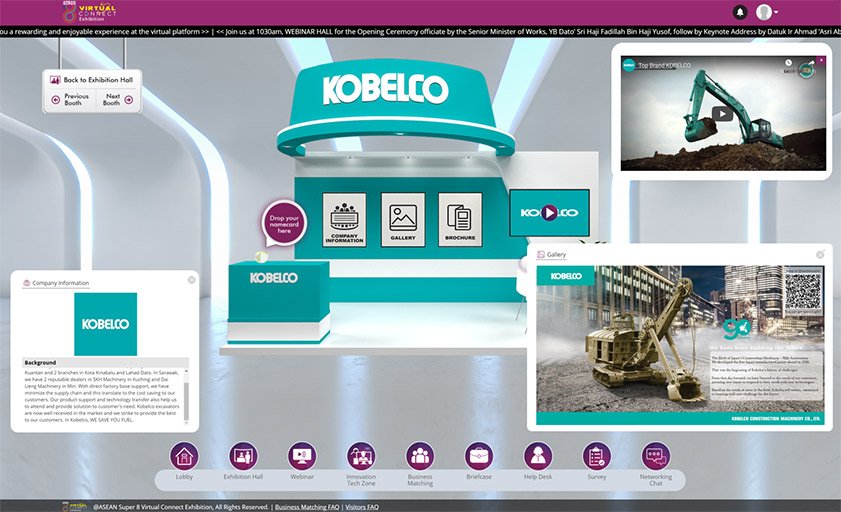Viewport: 841px width, 512px height.
Task: Open the Gallery booth panel
Action: pos(403,220)
